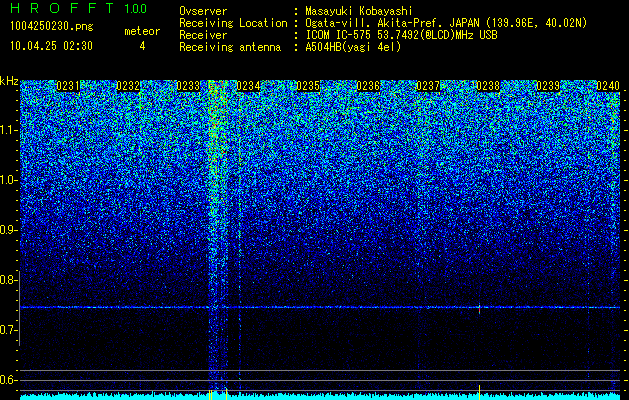Click the 0232 time marker
The image size is (629, 400).
(x=128, y=86)
